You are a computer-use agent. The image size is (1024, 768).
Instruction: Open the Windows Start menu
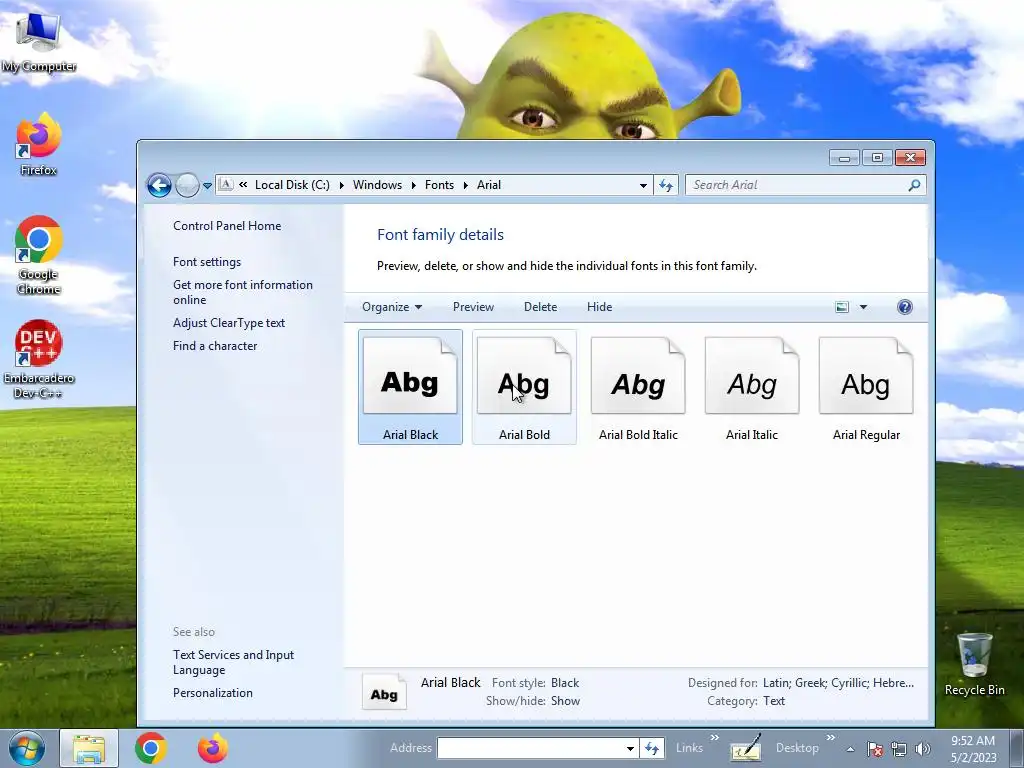pos(27,748)
